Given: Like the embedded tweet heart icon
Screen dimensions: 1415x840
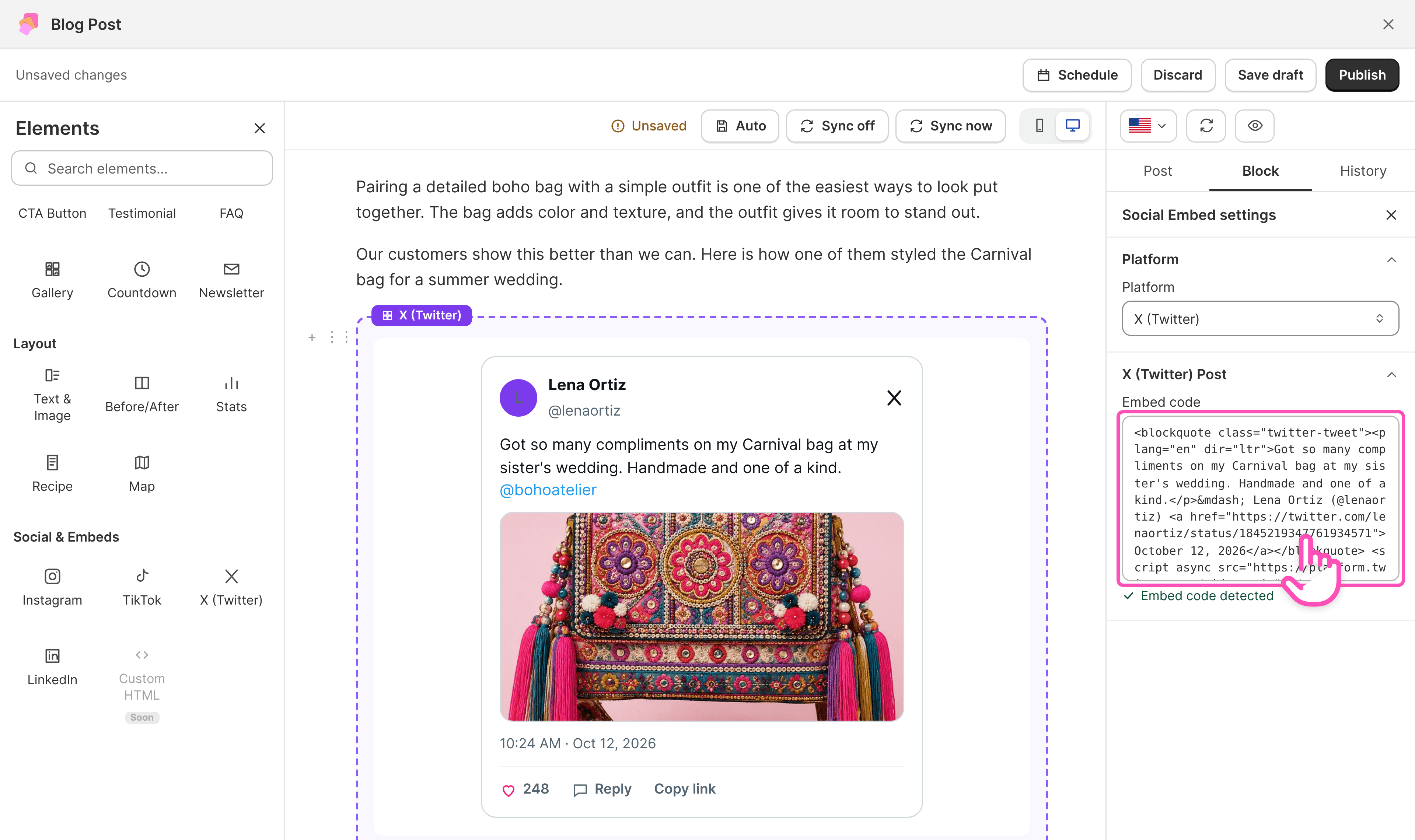Looking at the screenshot, I should tap(508, 790).
